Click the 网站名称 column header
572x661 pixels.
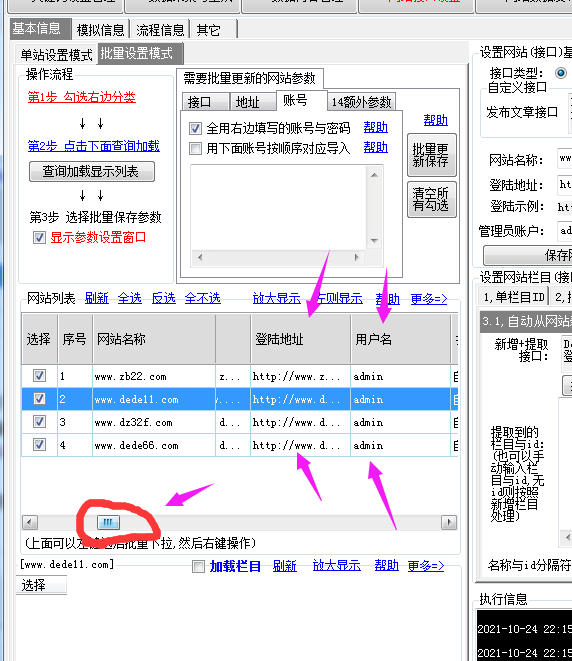tap(154, 339)
